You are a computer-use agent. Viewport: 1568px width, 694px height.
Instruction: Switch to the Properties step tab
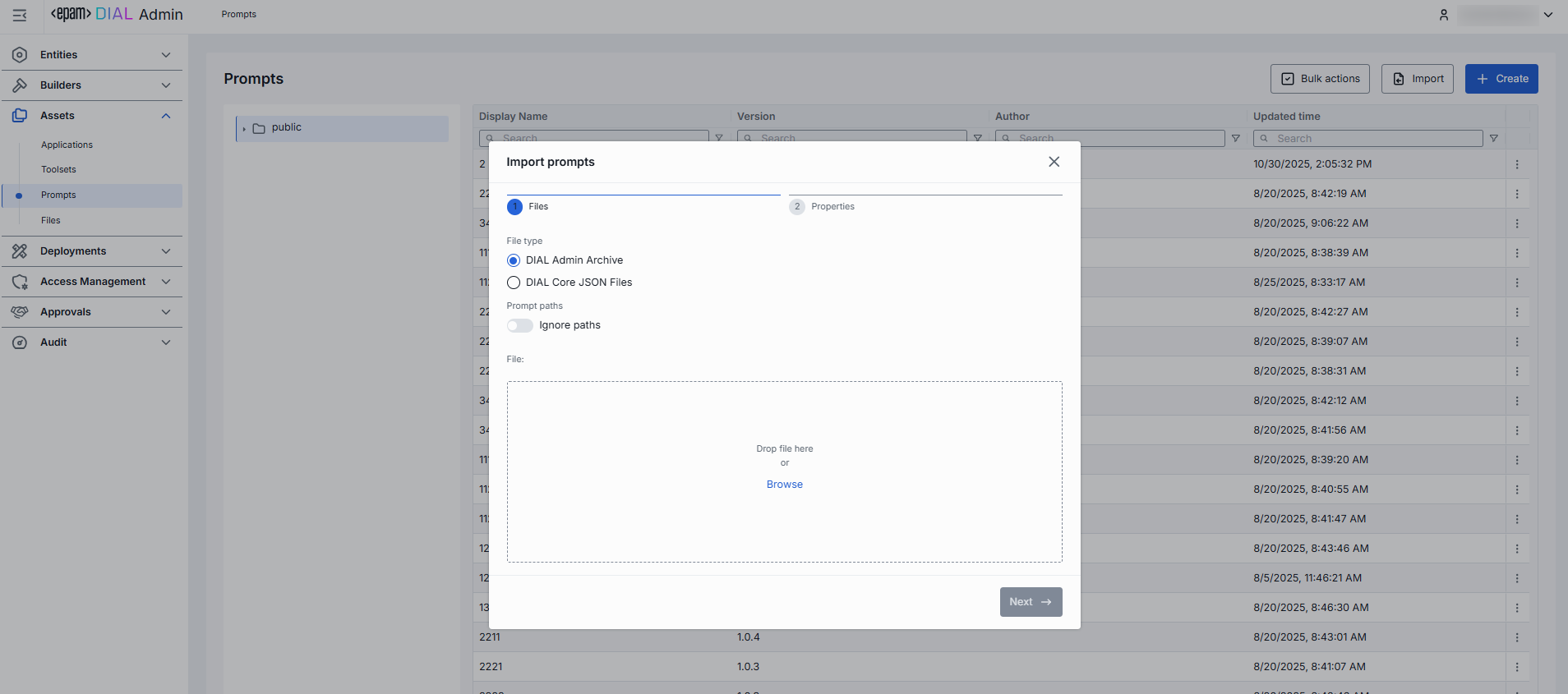coord(832,207)
